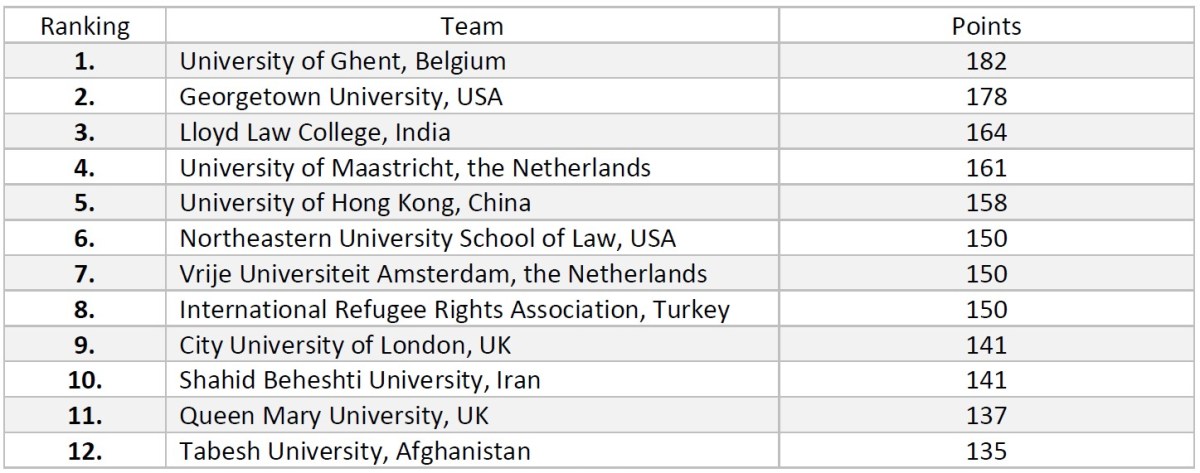The image size is (1200, 473).
Task: Click Lloyd Law College, India
Action: (315, 132)
